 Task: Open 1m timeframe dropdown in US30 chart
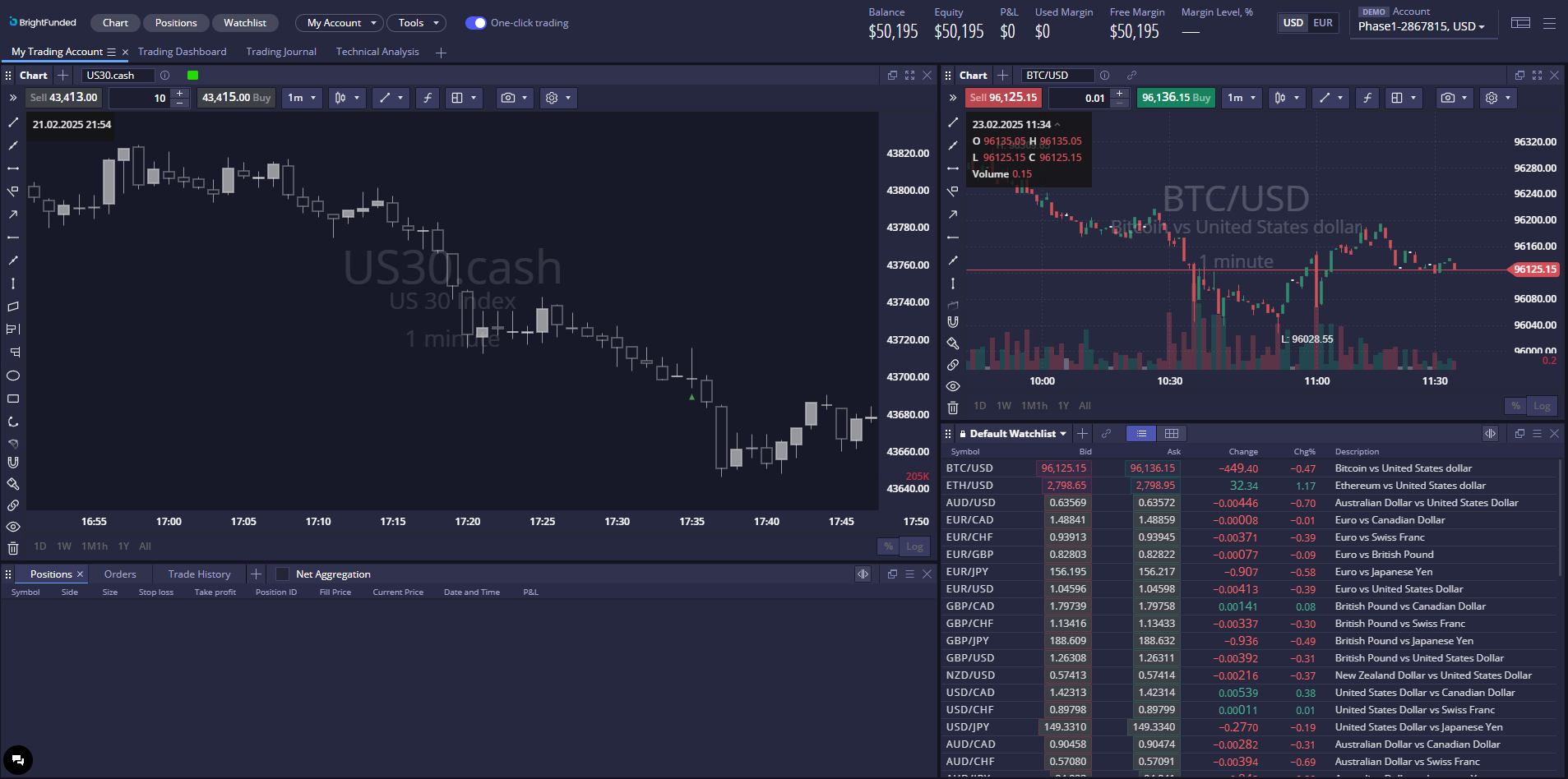302,98
